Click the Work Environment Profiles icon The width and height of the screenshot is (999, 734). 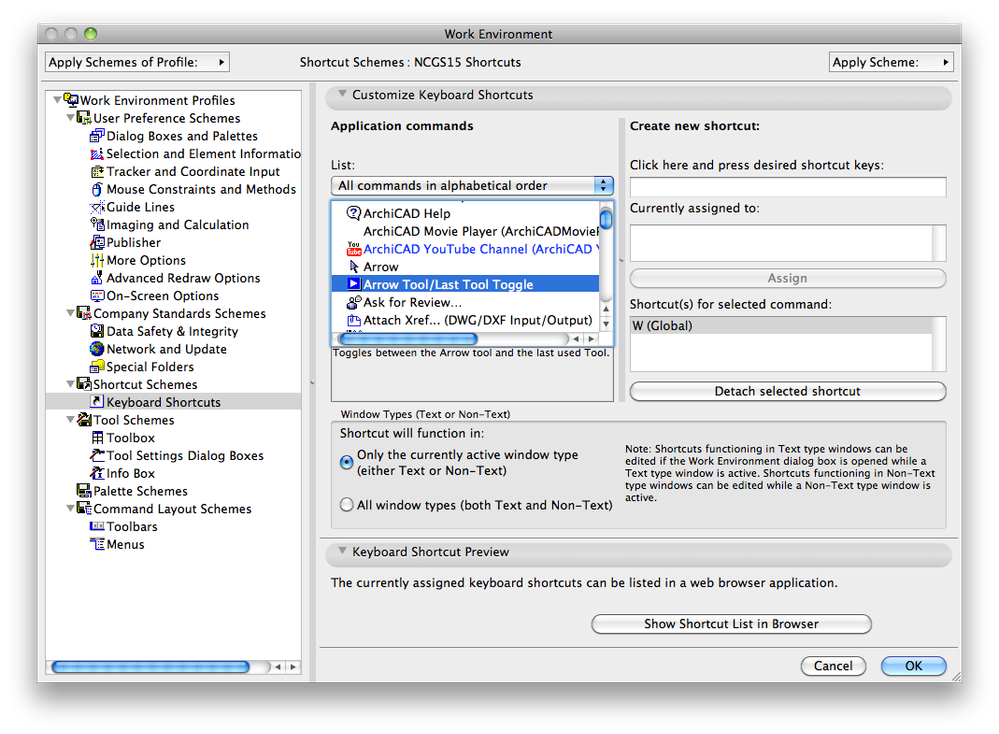71,99
